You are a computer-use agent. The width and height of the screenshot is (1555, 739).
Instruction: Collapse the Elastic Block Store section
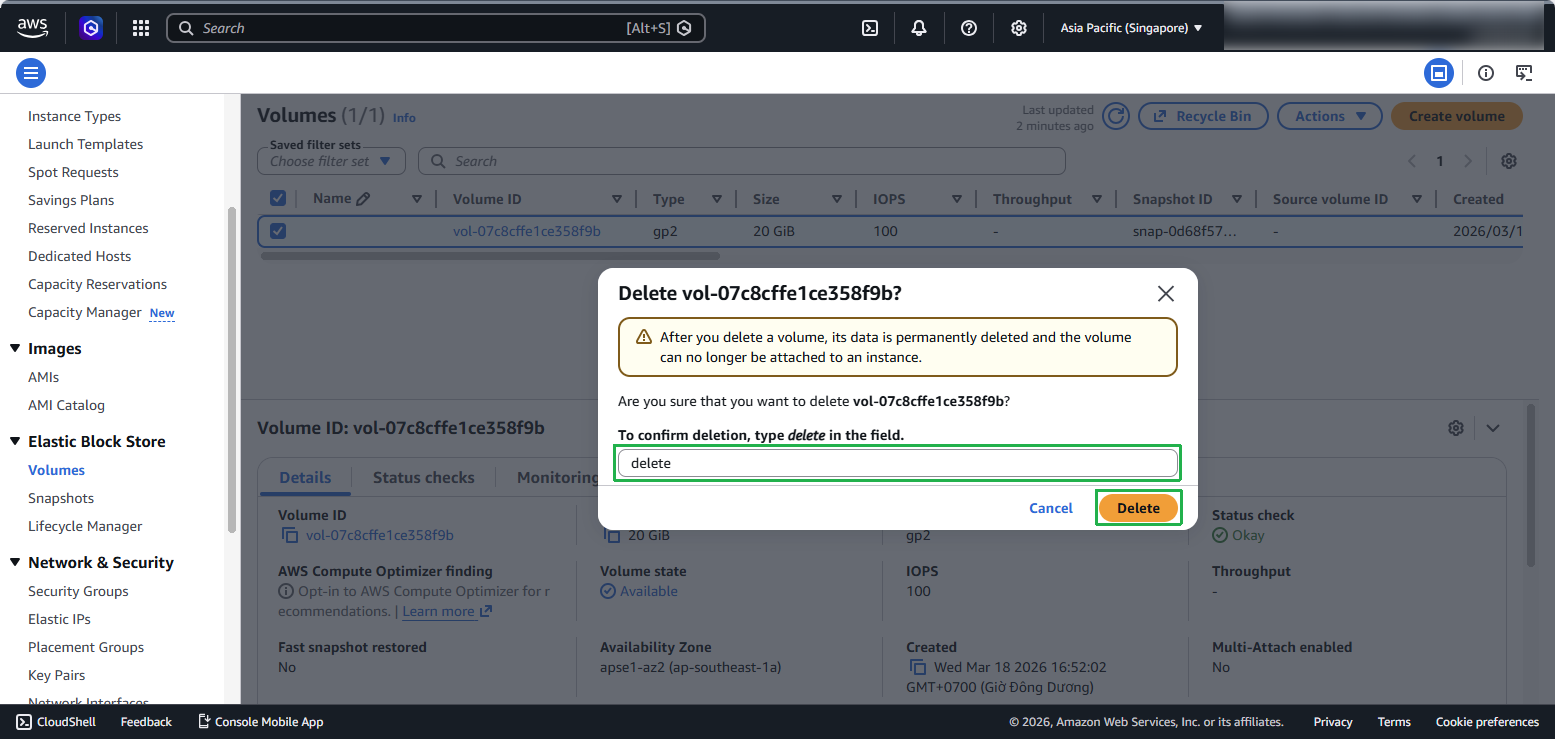pyautogui.click(x=15, y=441)
